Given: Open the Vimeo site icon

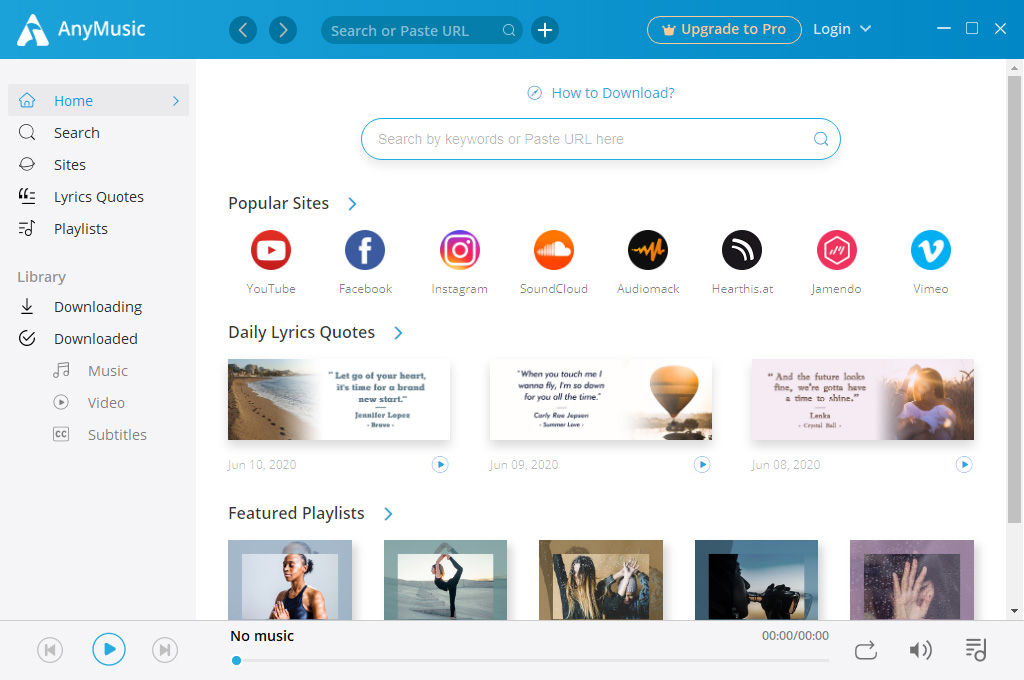Looking at the screenshot, I should pyautogui.click(x=931, y=250).
